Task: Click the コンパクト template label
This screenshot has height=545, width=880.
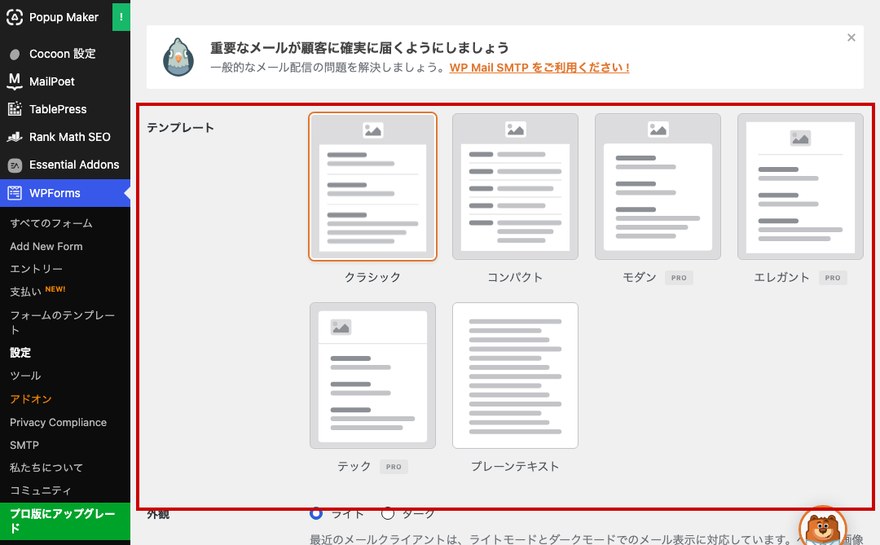Action: [x=515, y=277]
